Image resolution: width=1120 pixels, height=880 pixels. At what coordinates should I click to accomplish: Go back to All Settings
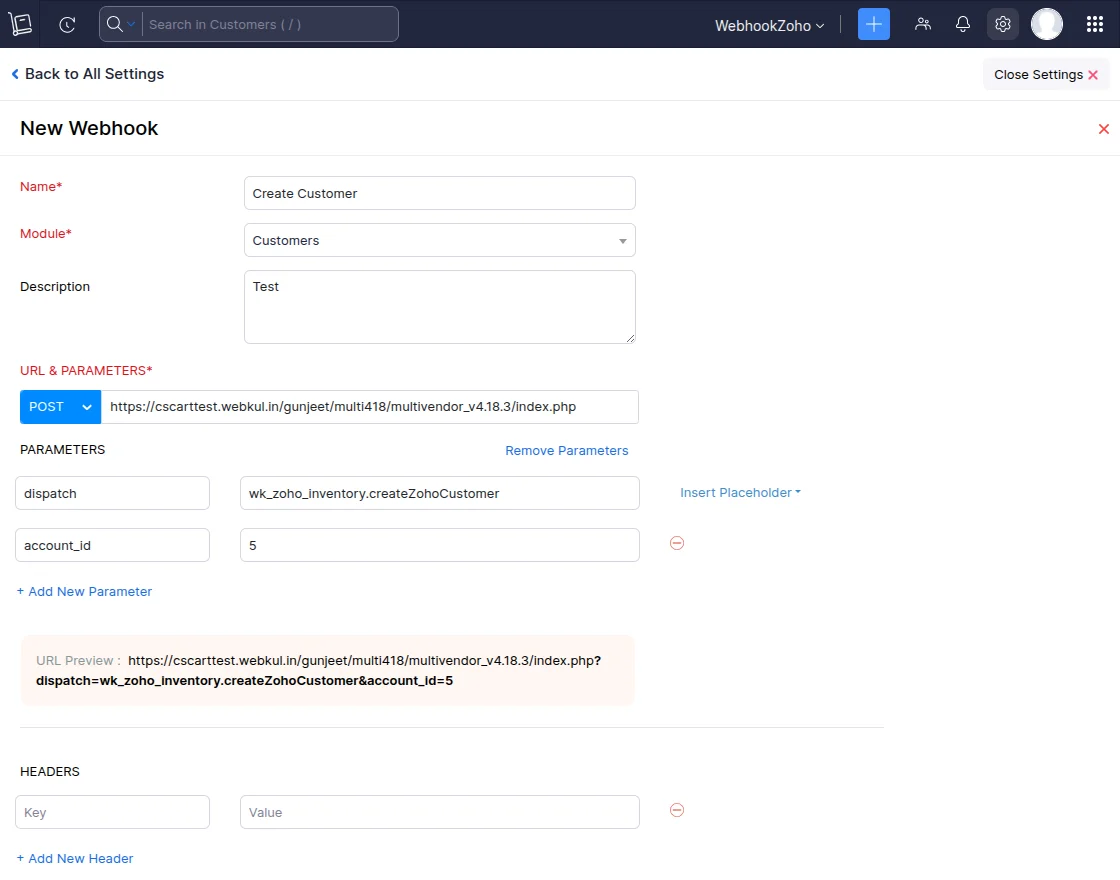[x=87, y=74]
